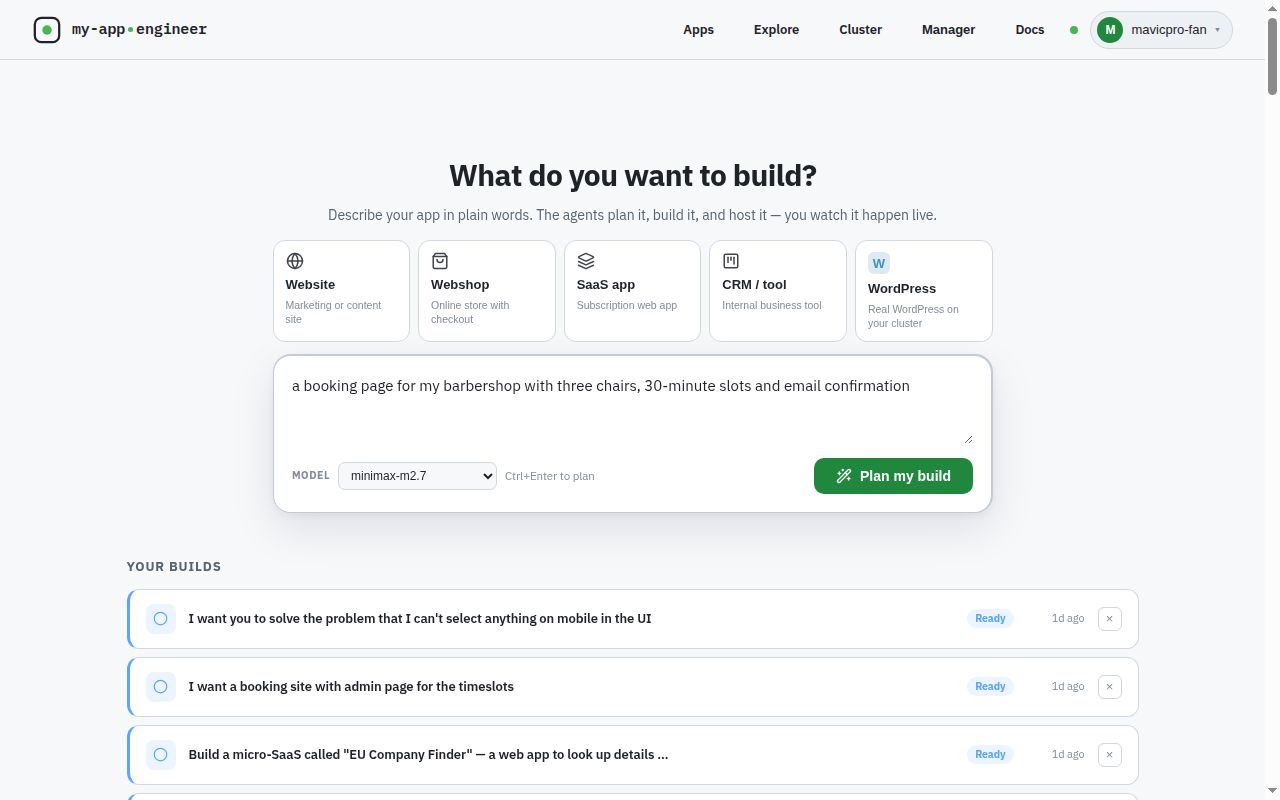Click status circle icon of EU Company Finder build

pyautogui.click(x=160, y=755)
